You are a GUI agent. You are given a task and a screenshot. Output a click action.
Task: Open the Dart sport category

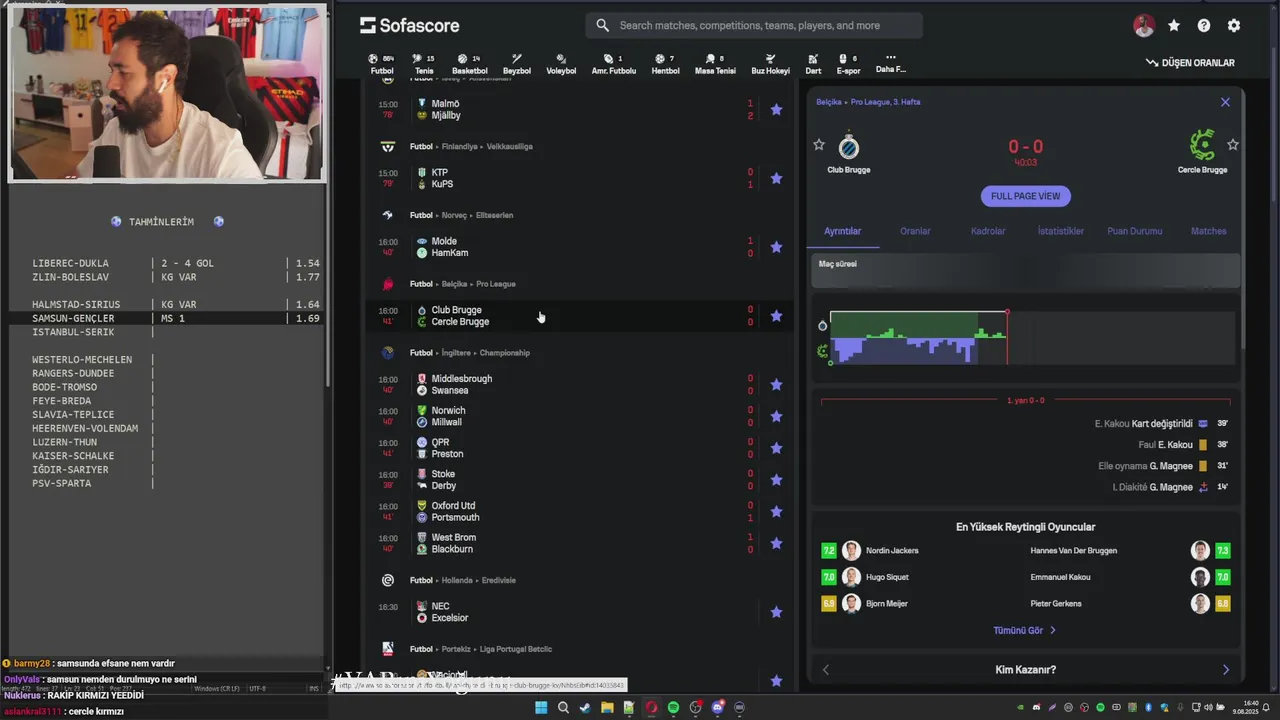tap(813, 64)
